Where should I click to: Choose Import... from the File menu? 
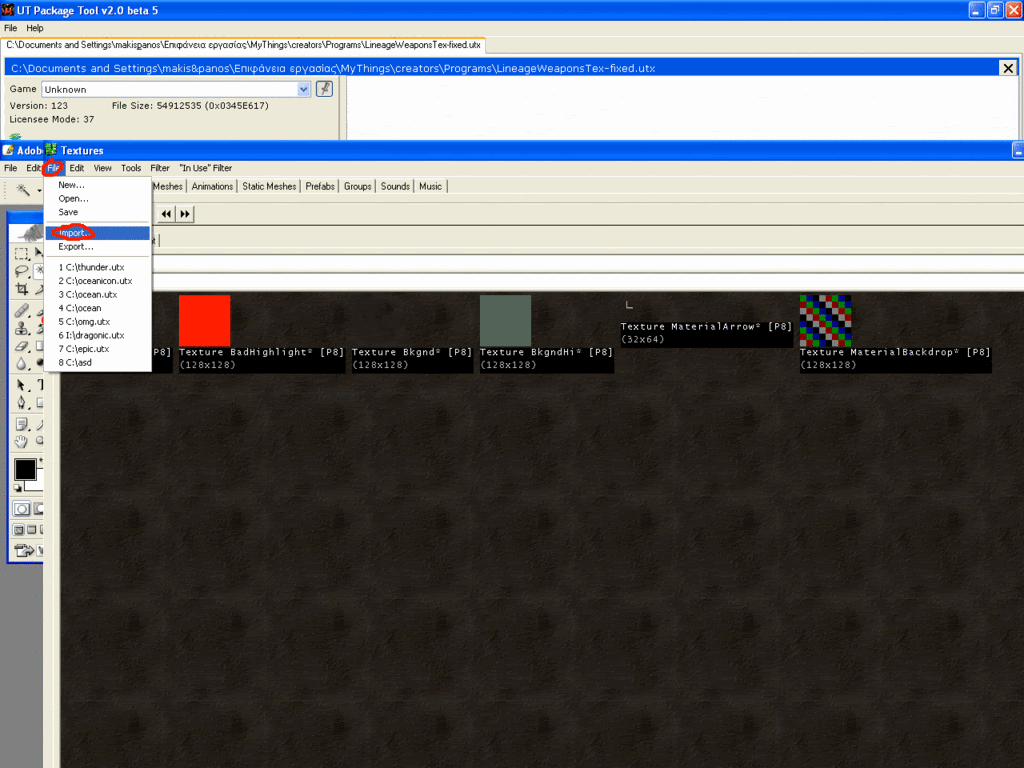[x=72, y=233]
